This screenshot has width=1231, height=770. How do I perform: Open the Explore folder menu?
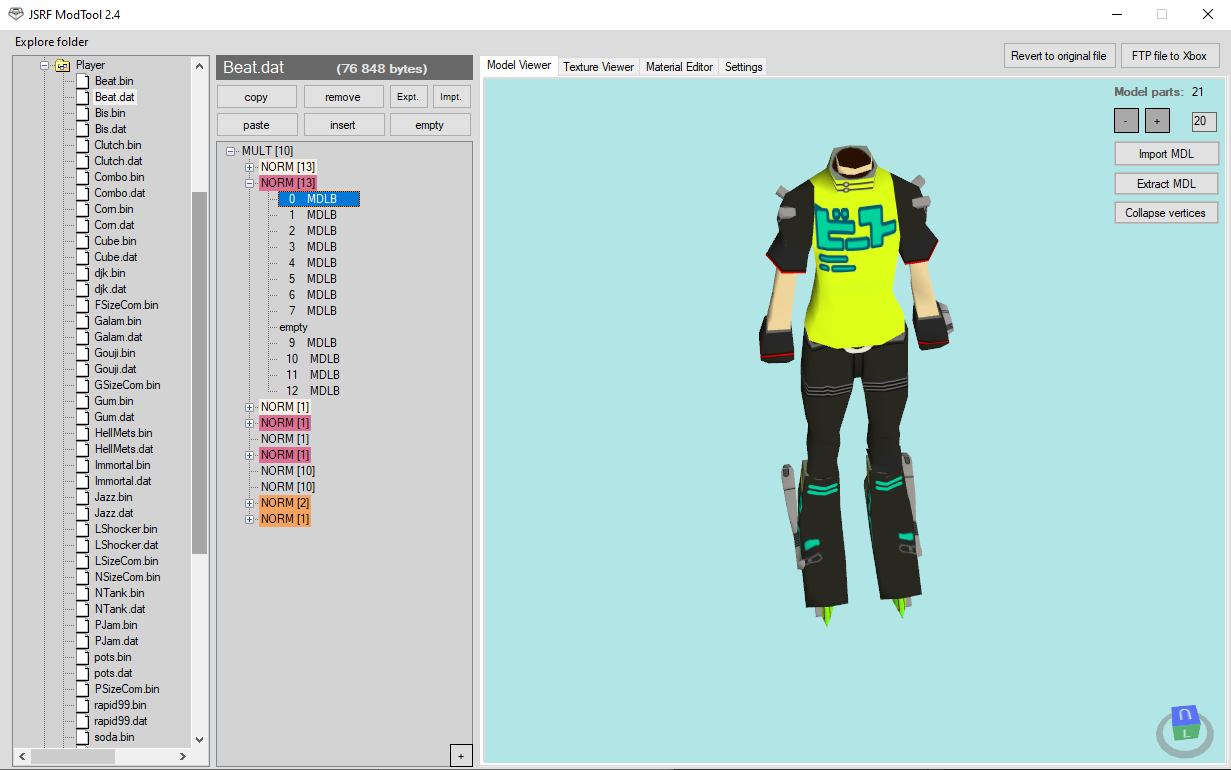(52, 42)
